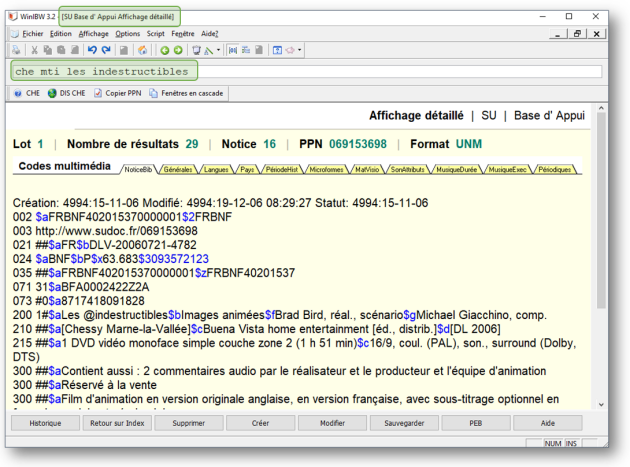Select the first blue display-format icon
630x467 pixels.
pyautogui.click(x=233, y=50)
